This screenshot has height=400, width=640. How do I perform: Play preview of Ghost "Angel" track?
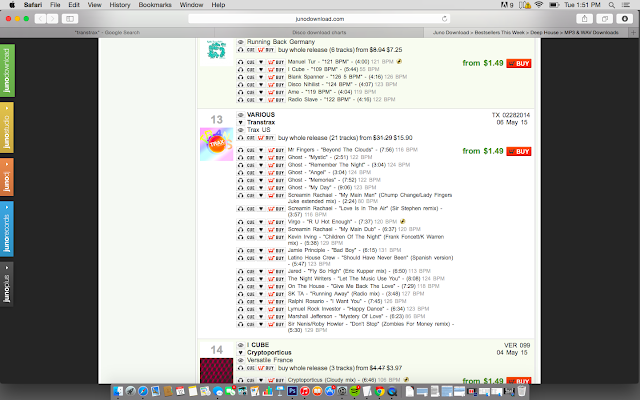coord(240,173)
